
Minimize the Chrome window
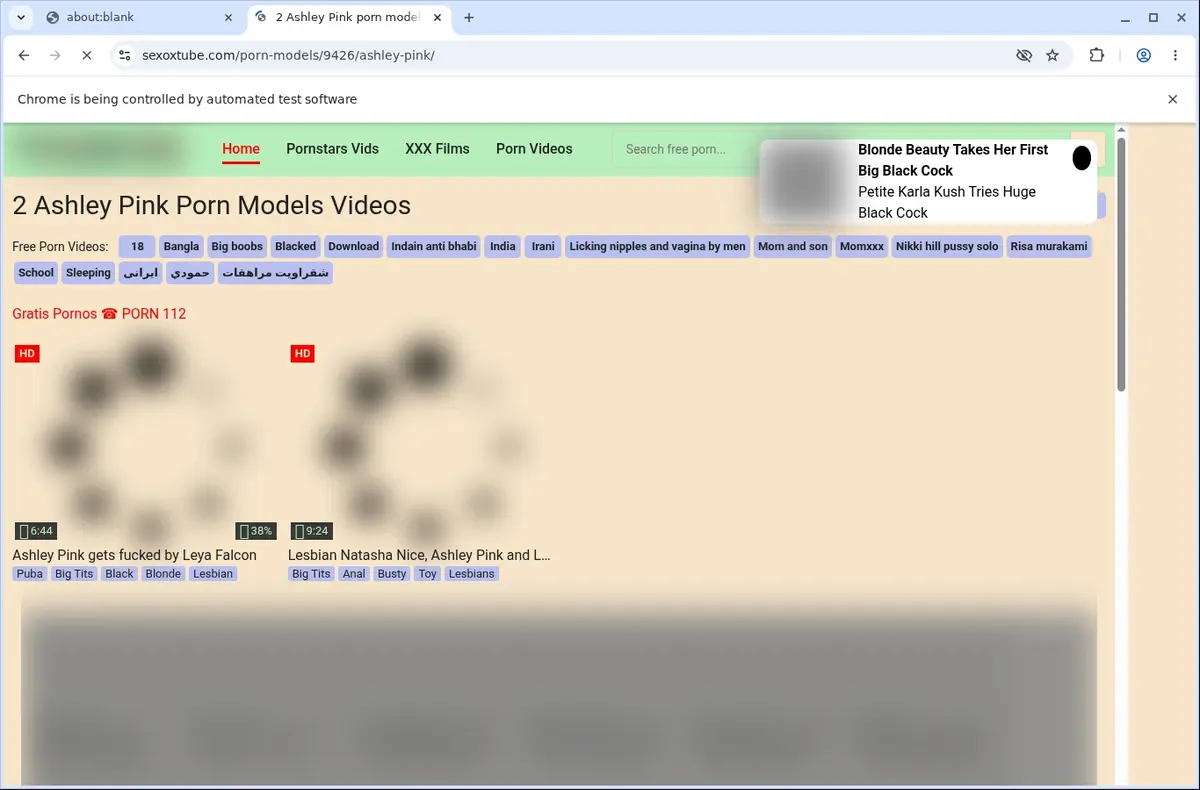tap(1126, 17)
